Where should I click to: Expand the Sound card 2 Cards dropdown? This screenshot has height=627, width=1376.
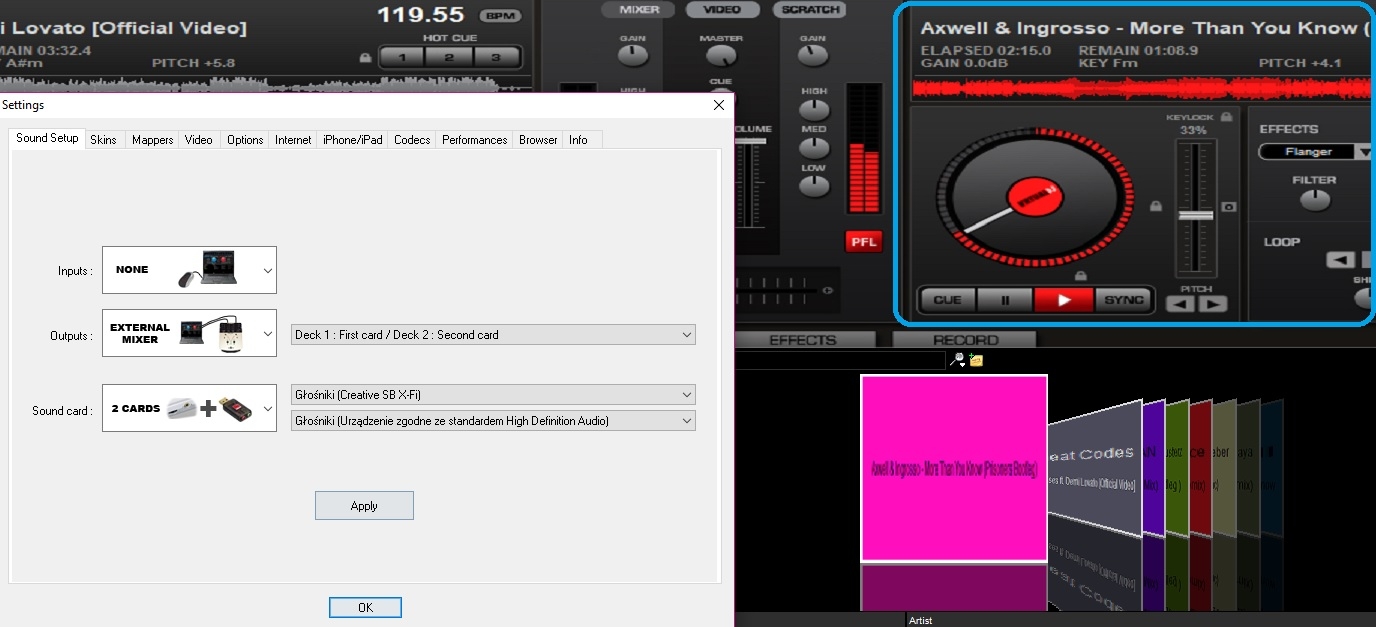(x=189, y=408)
